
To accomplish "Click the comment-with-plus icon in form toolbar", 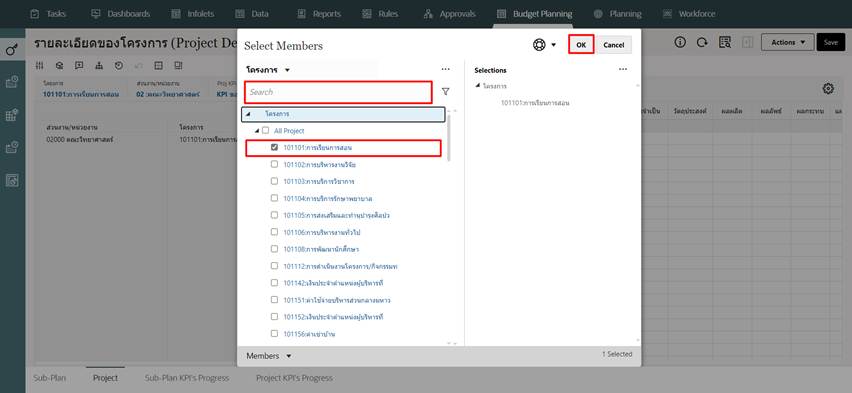I will coord(79,65).
